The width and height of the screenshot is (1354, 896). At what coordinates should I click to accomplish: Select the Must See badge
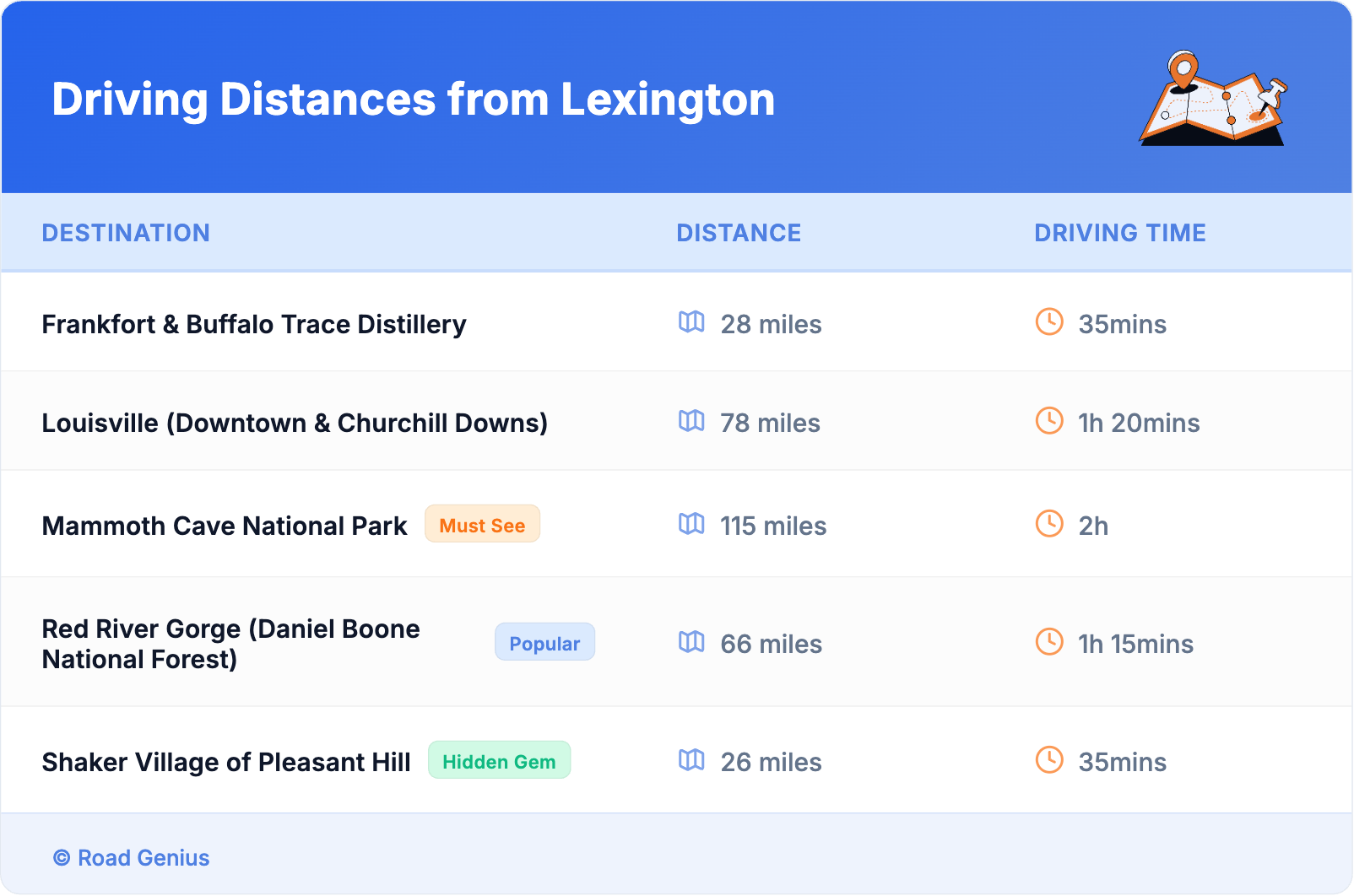(x=482, y=525)
